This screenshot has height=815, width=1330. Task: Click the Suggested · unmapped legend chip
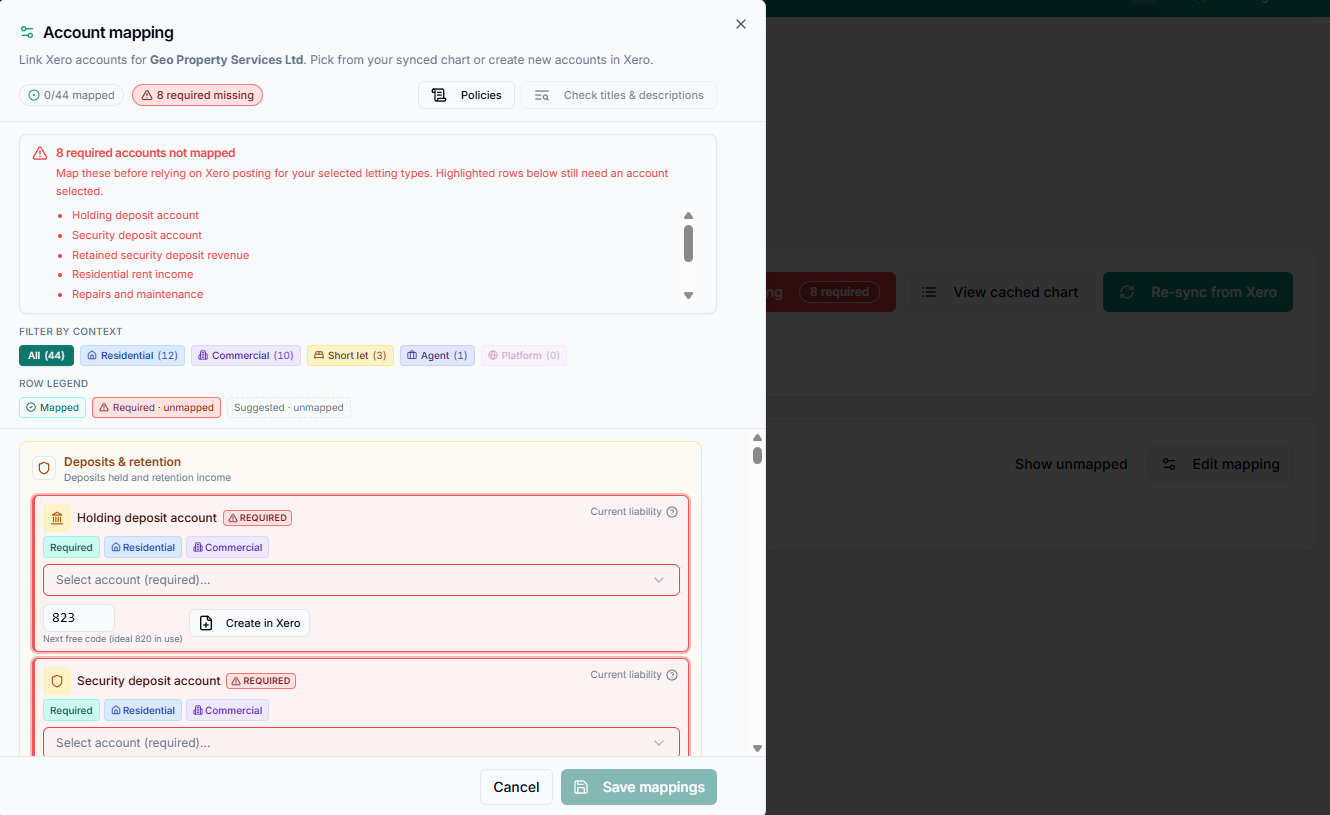289,407
